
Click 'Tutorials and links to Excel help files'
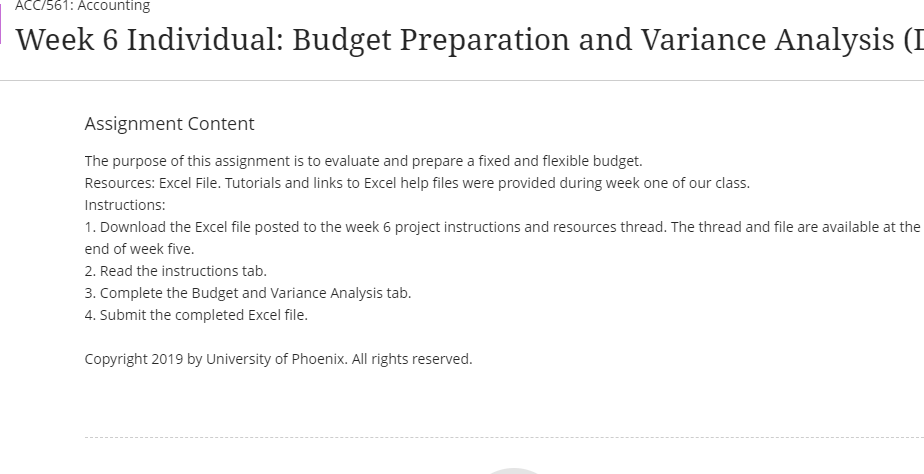pos(342,183)
